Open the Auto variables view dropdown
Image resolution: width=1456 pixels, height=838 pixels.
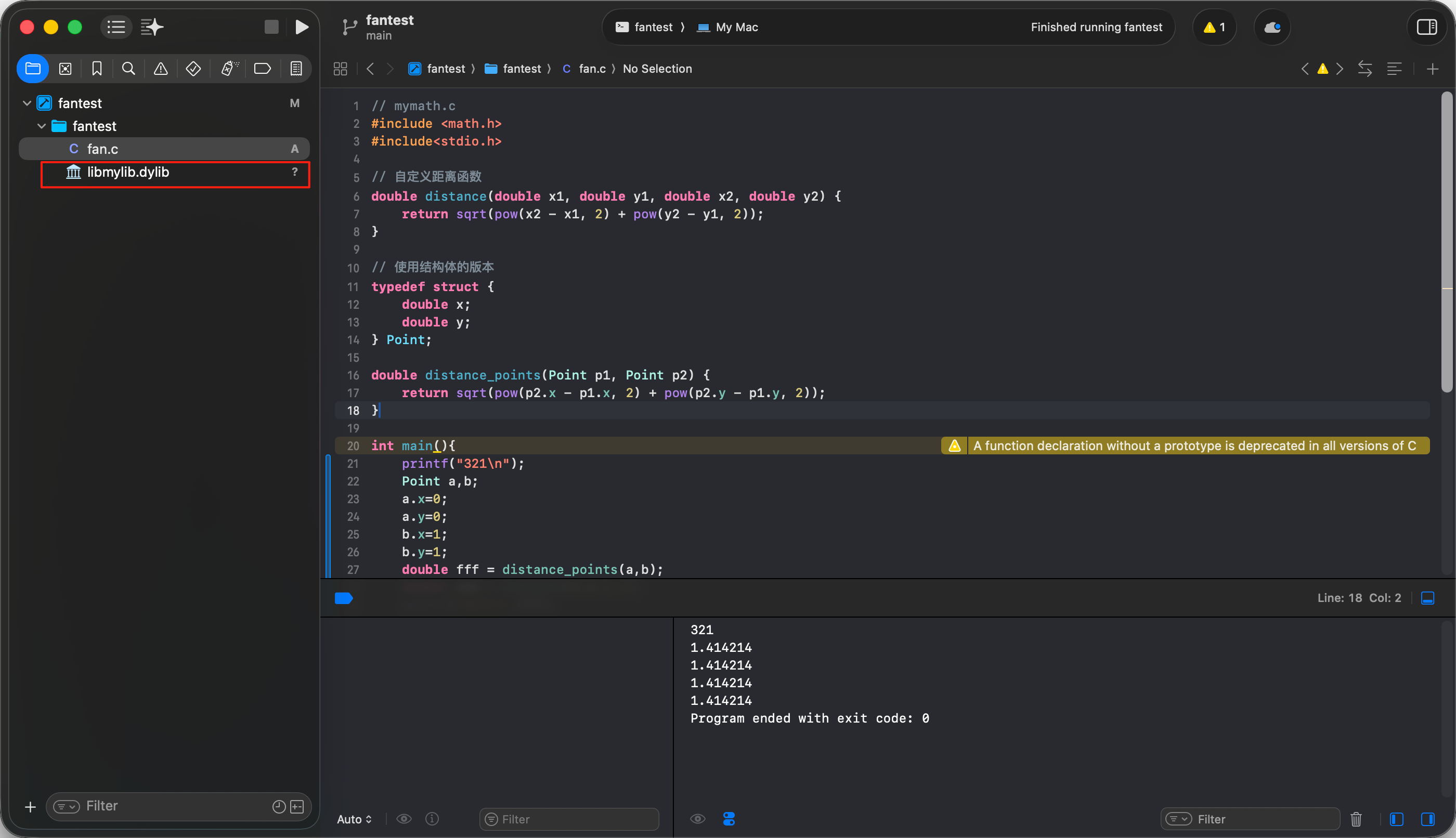point(354,818)
